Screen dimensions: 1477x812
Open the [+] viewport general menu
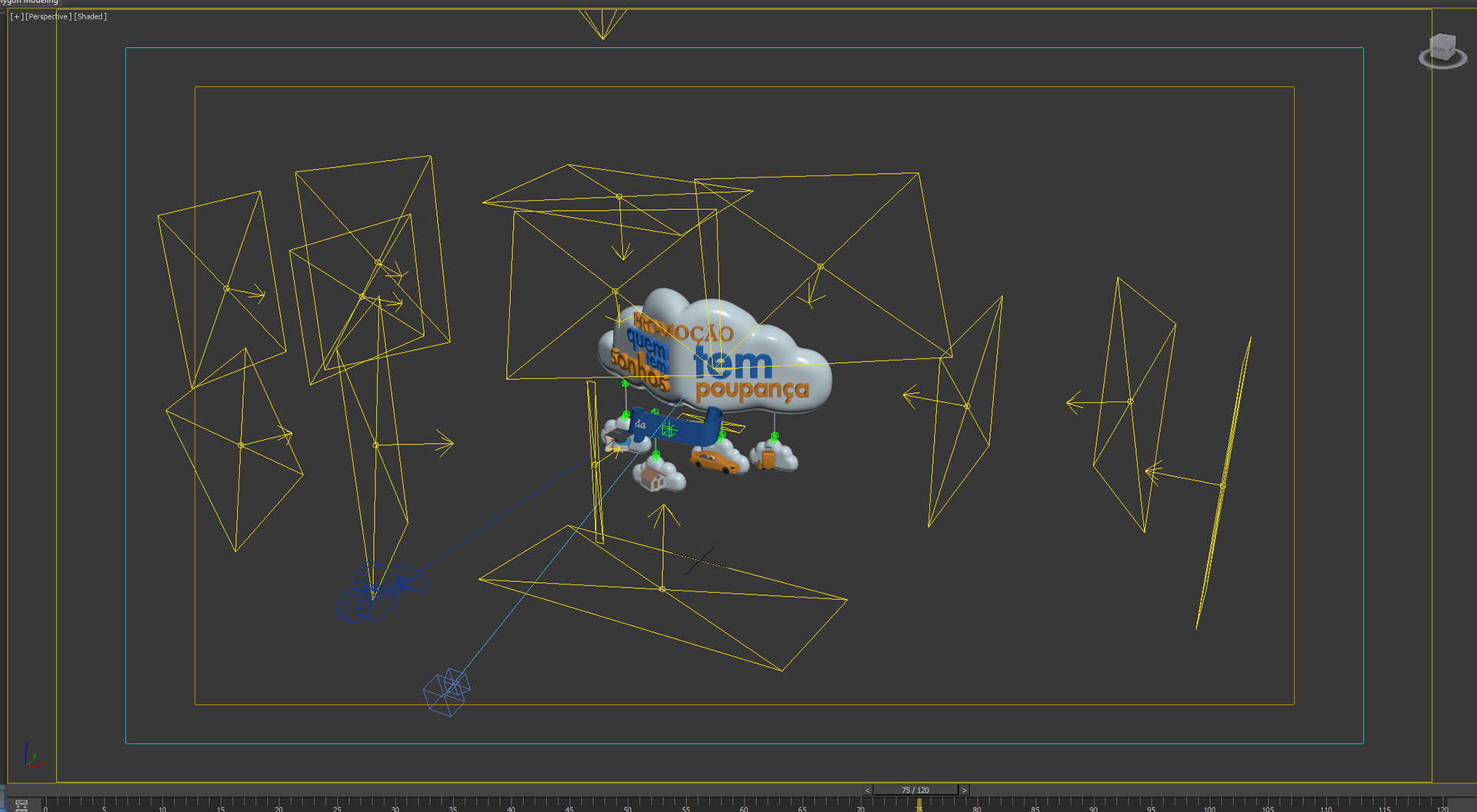16,16
